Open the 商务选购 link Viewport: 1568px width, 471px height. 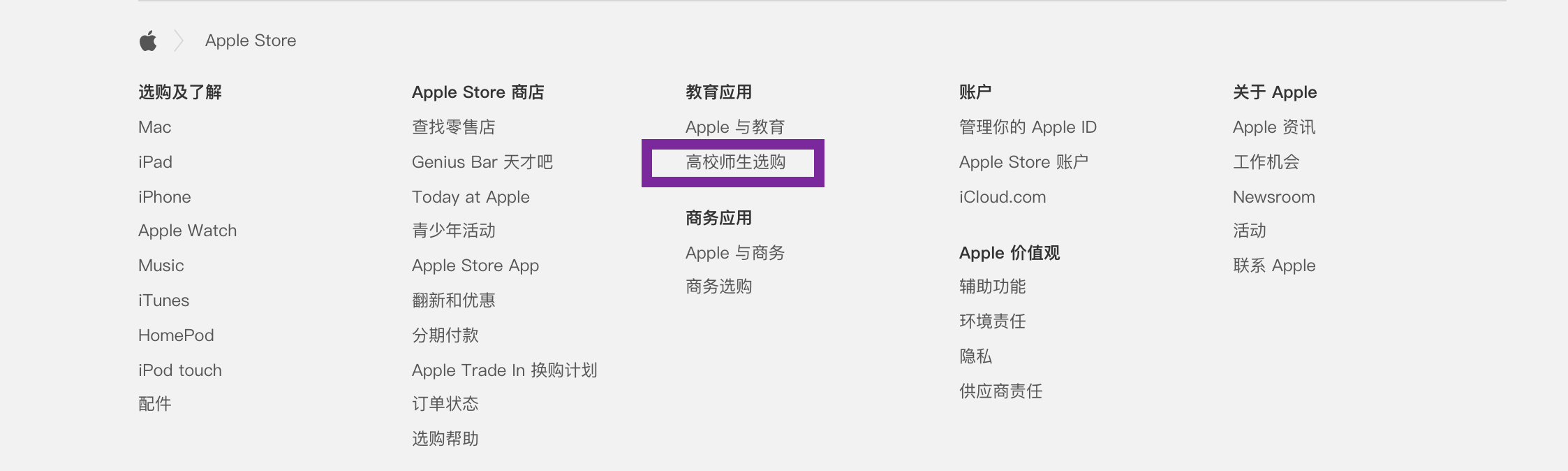tap(718, 287)
